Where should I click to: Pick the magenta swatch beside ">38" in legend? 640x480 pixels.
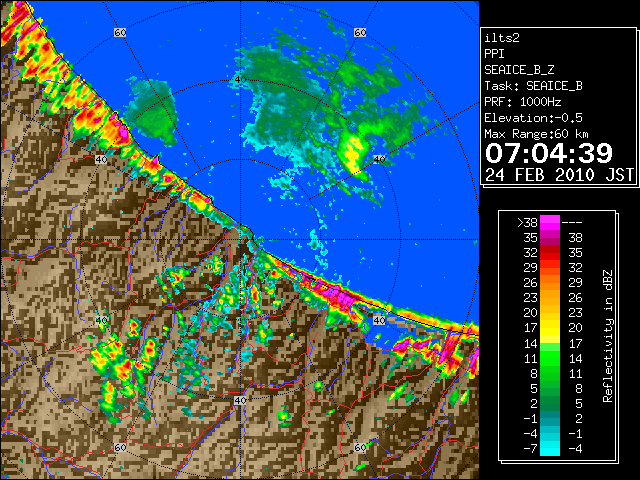550,223
